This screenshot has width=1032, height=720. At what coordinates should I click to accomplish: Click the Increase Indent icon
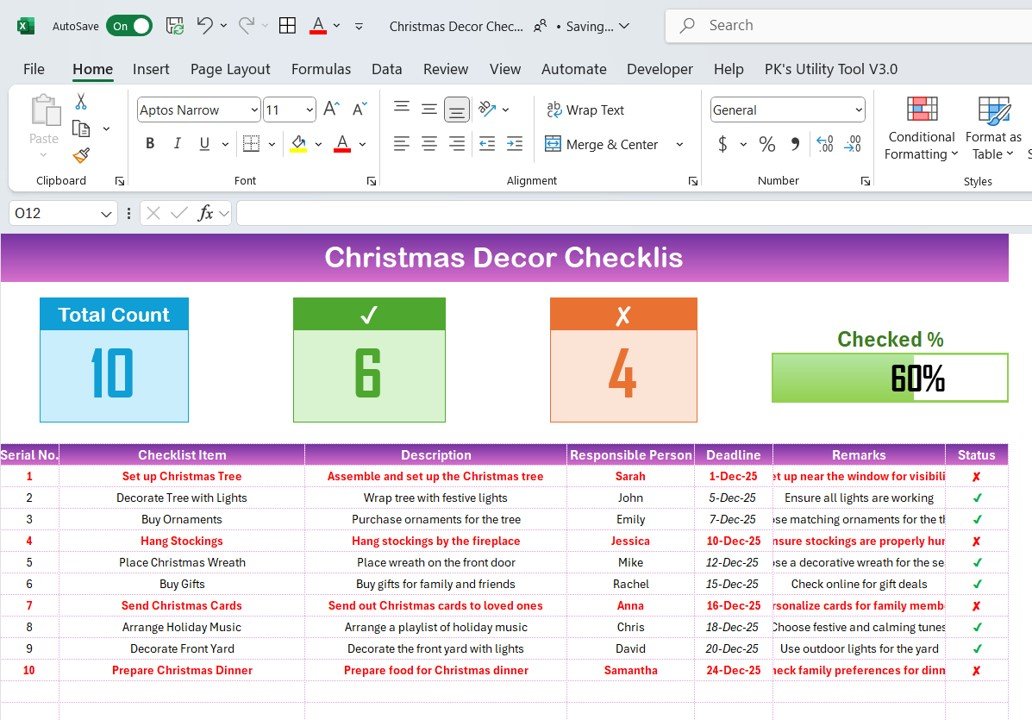[x=515, y=143]
